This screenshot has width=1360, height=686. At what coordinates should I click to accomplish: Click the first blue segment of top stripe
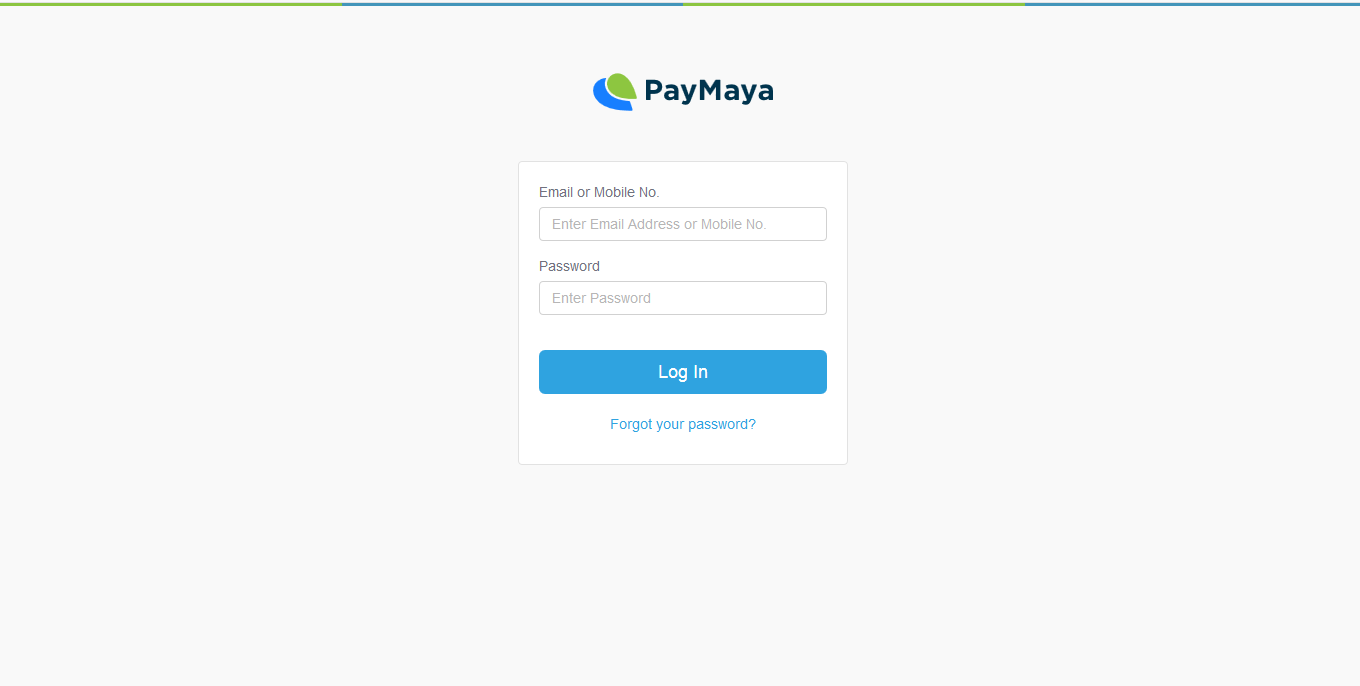pyautogui.click(x=512, y=3)
